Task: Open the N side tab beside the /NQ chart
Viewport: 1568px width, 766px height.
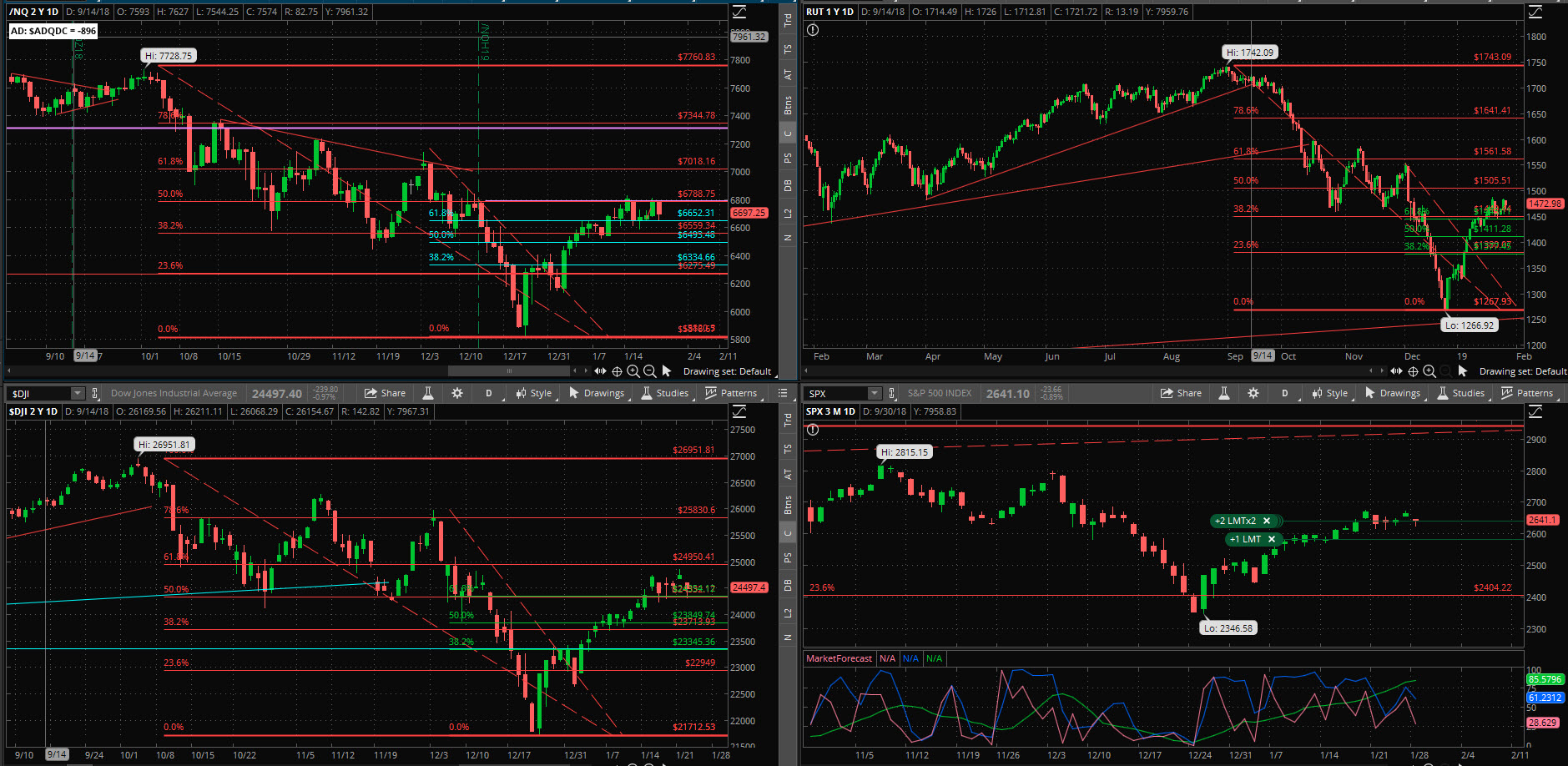Action: [788, 238]
